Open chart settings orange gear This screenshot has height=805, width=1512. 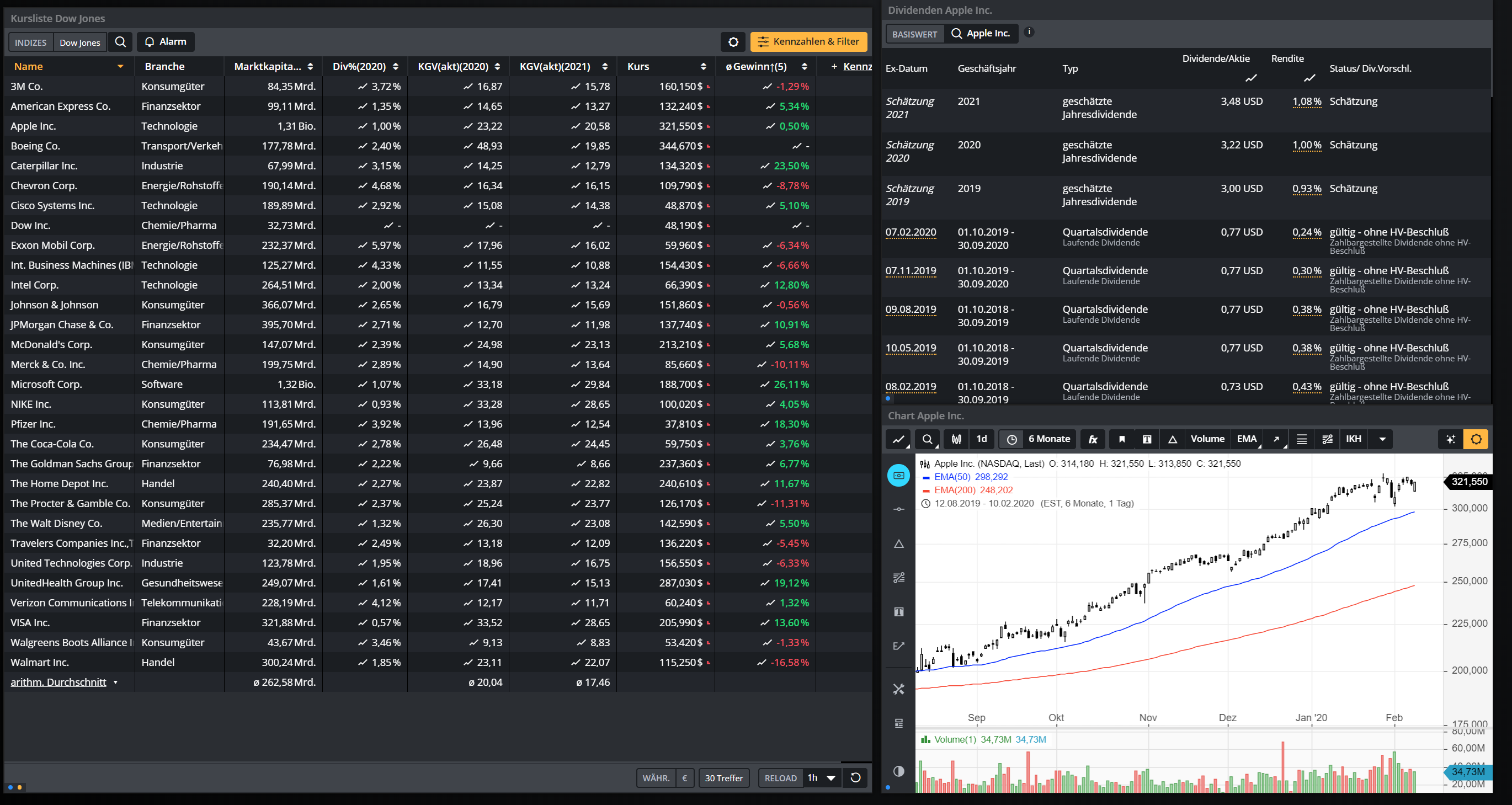click(x=1476, y=439)
